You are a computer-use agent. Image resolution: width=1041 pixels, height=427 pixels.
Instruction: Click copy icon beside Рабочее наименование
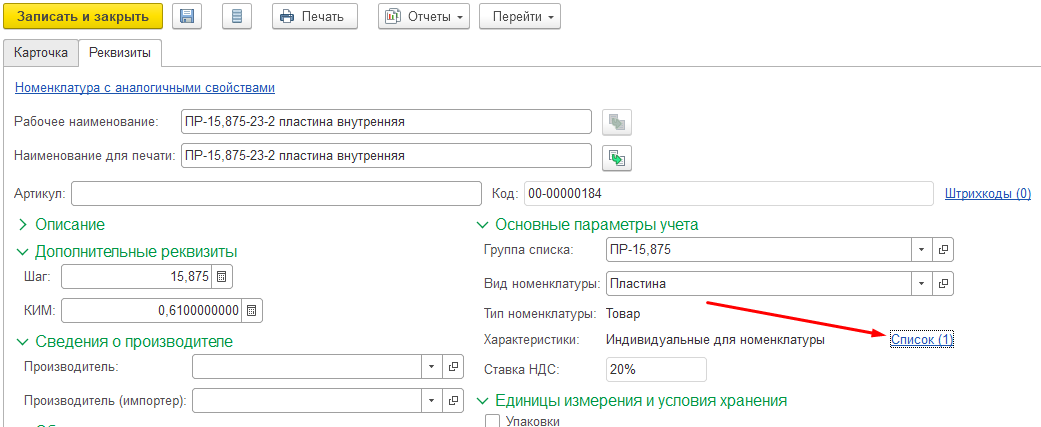pos(617,122)
